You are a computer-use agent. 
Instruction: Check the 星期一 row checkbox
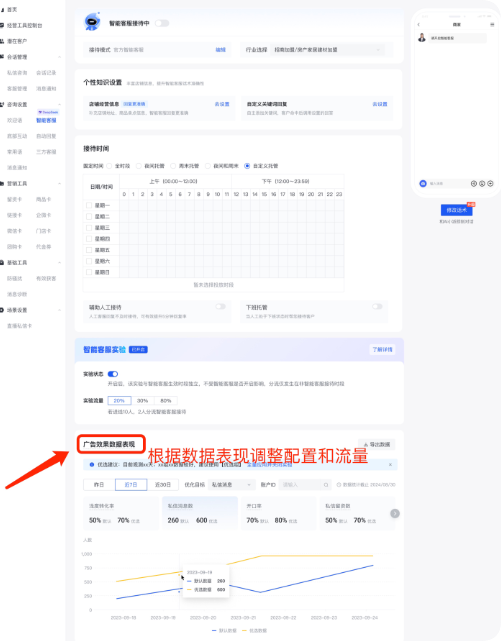tap(89, 205)
